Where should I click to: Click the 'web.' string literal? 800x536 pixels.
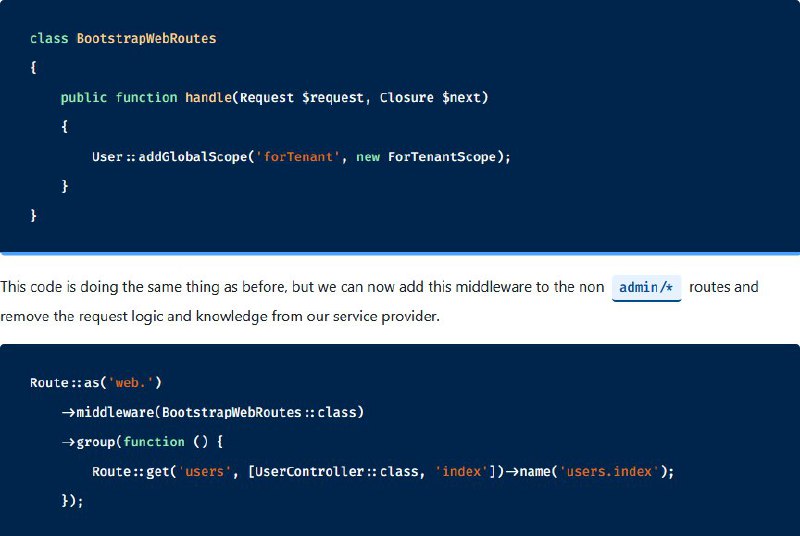(131, 382)
